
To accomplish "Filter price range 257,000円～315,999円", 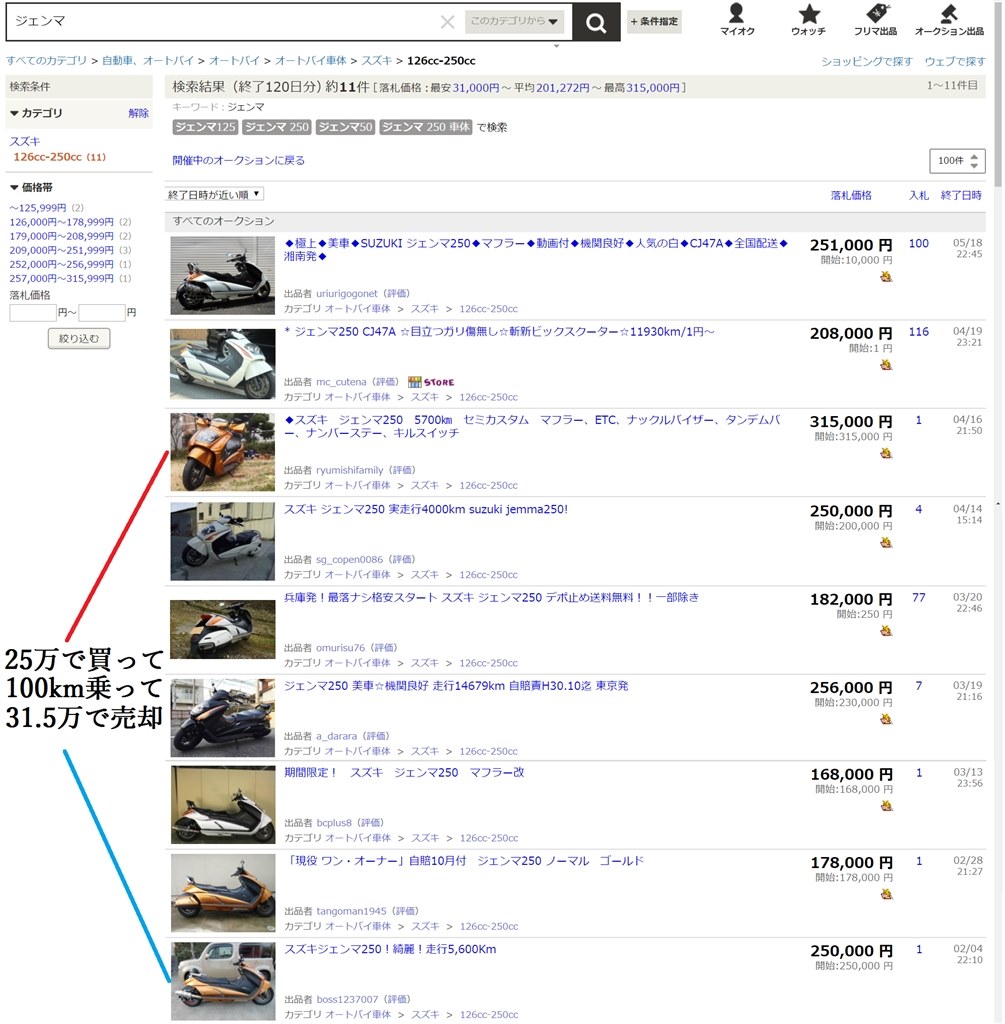I will point(61,278).
